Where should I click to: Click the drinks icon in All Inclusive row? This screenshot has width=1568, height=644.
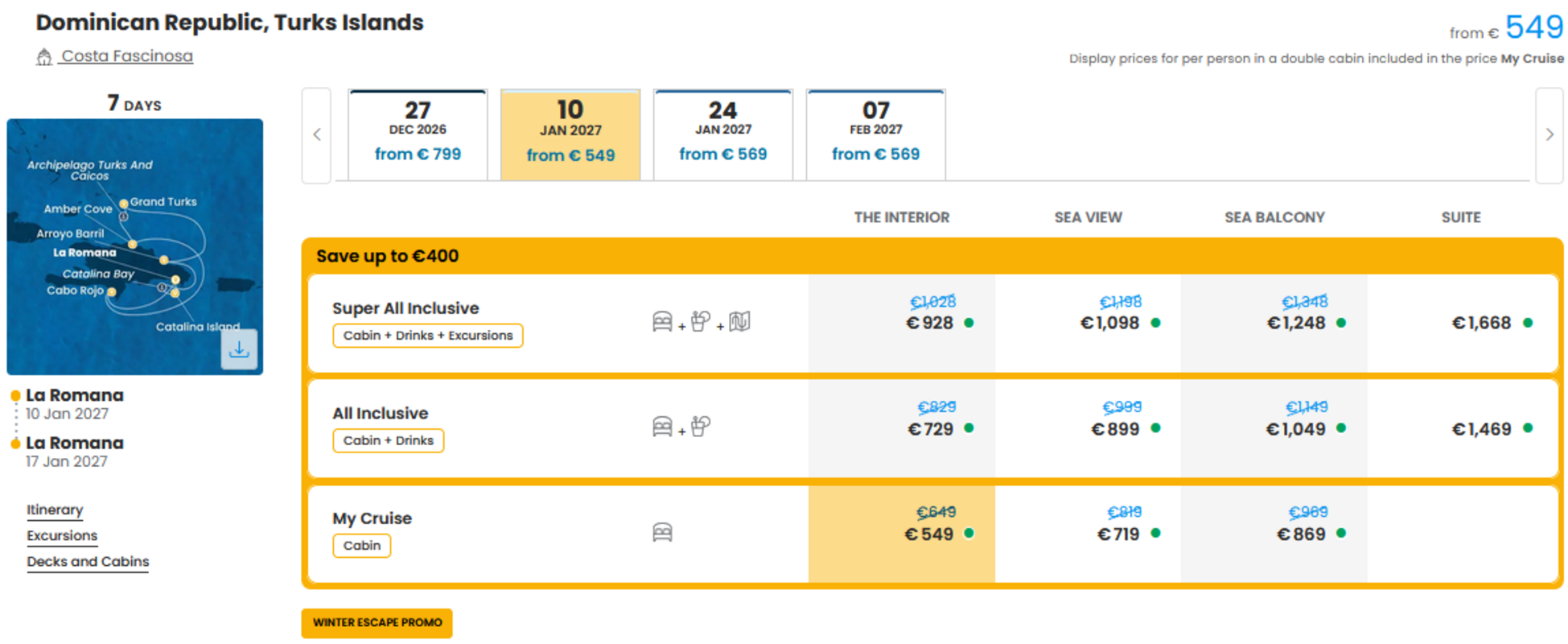701,426
